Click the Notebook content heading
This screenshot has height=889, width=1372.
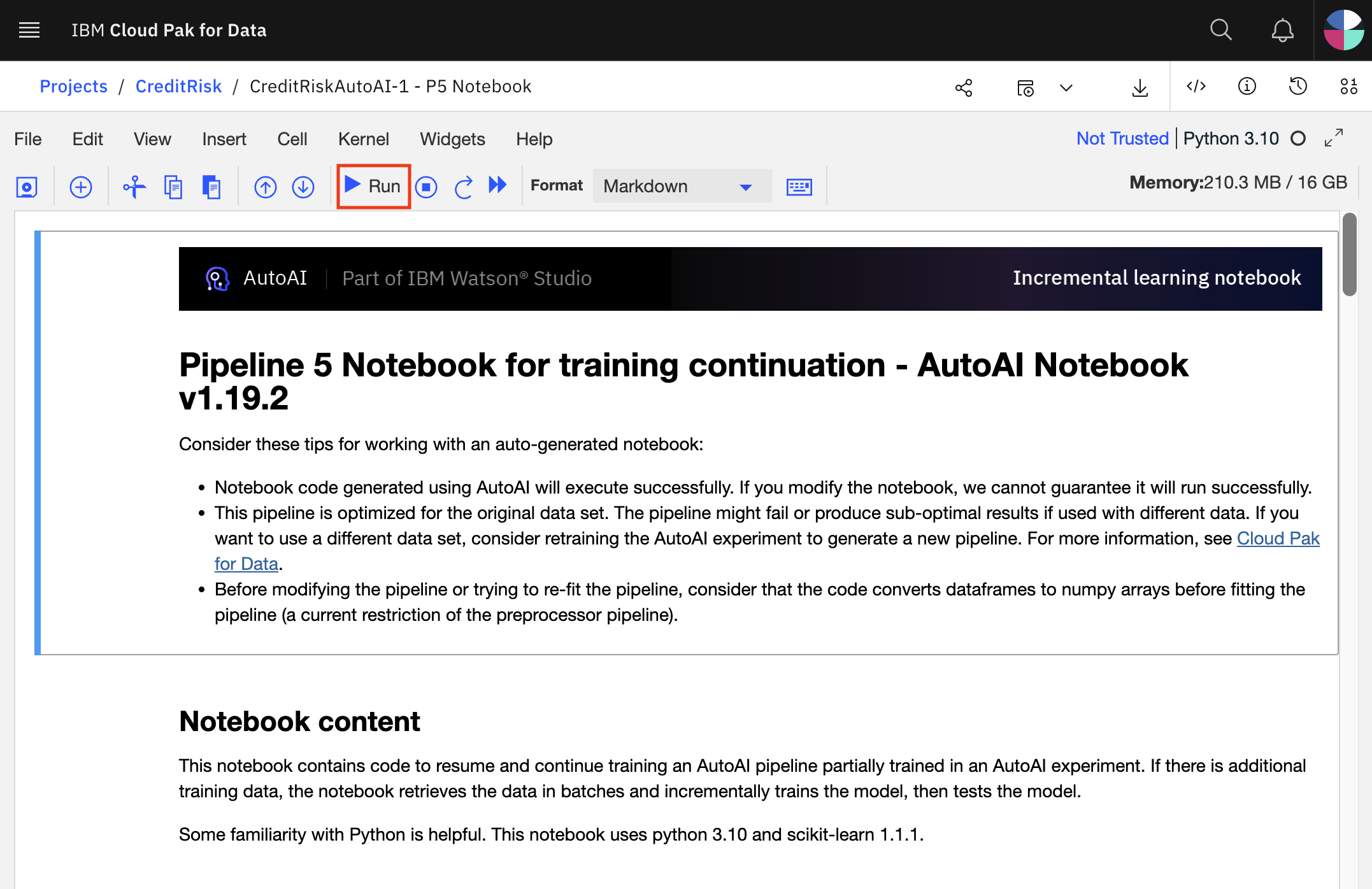click(x=299, y=722)
